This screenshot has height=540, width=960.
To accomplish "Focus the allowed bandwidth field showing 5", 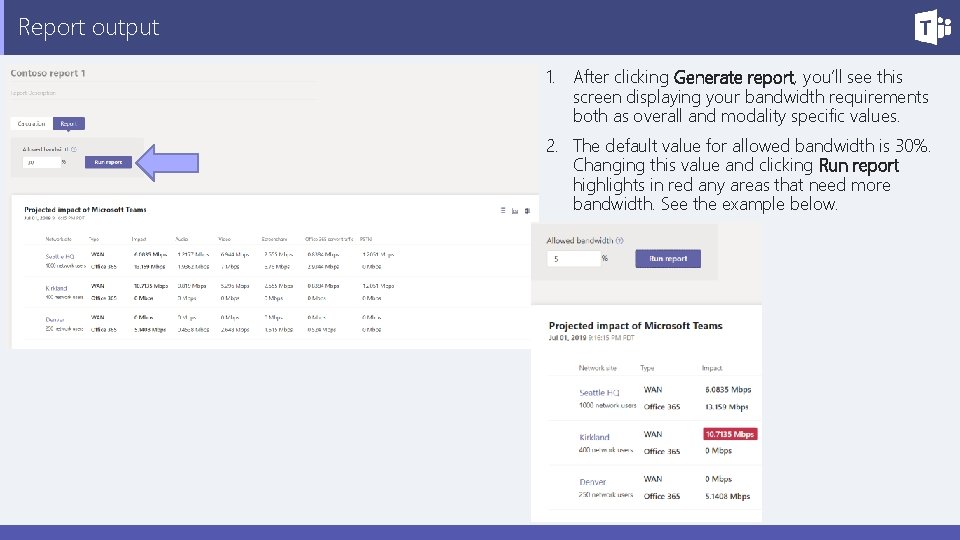I will tap(573, 259).
